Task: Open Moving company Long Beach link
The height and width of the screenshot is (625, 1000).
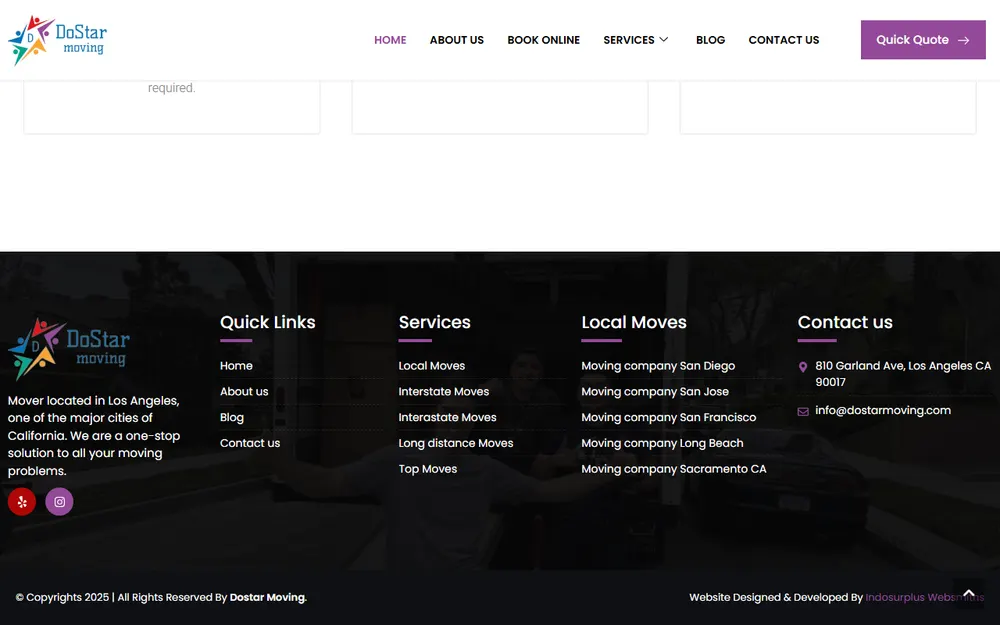Action: tap(662, 443)
